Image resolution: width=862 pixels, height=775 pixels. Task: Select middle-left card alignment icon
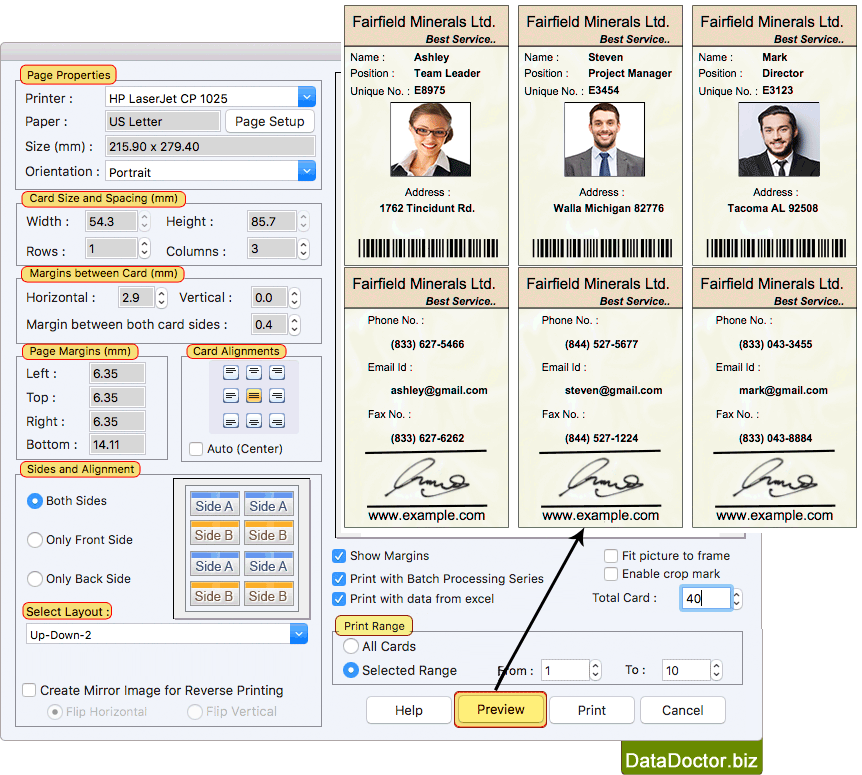tap(231, 396)
